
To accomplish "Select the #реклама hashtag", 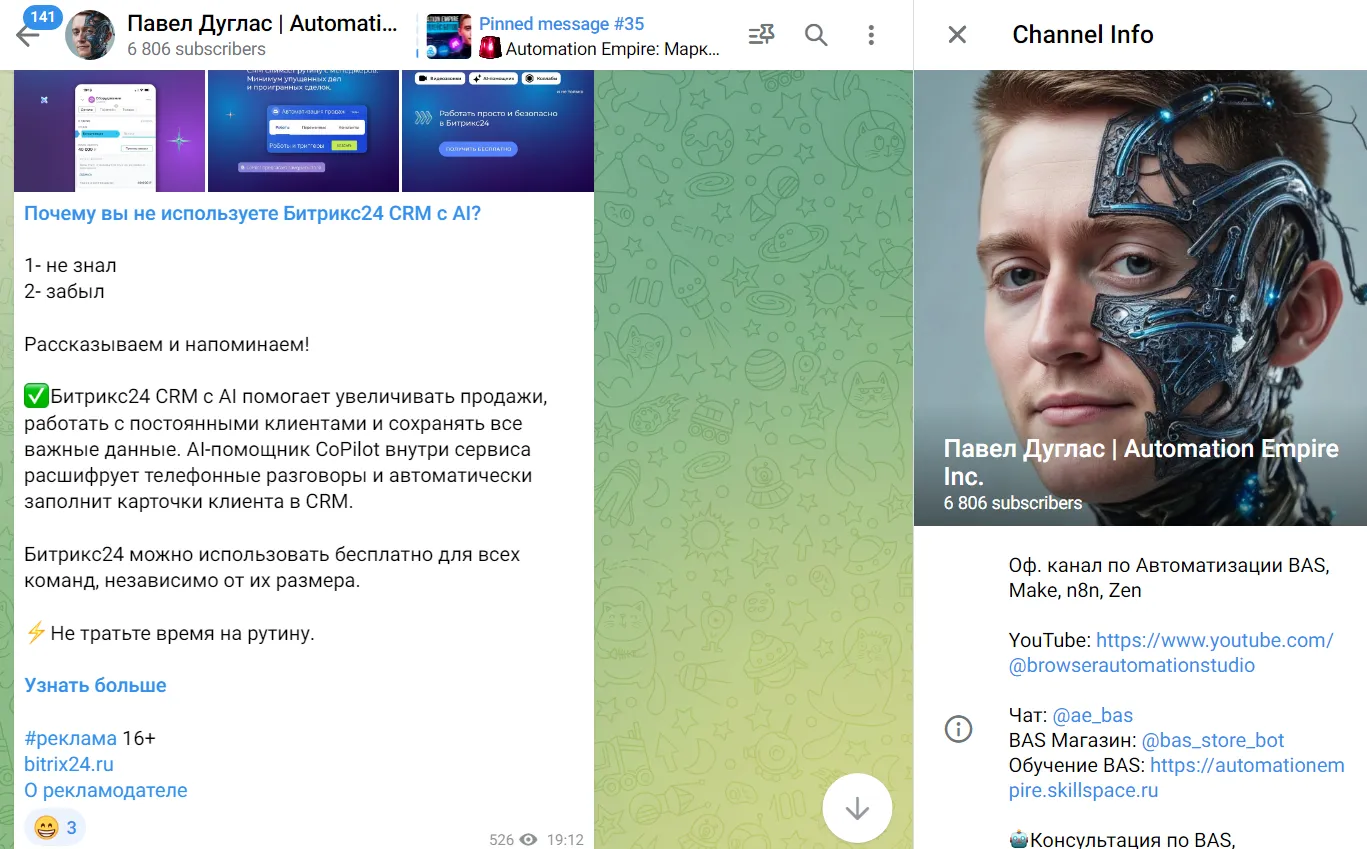I will (x=70, y=738).
